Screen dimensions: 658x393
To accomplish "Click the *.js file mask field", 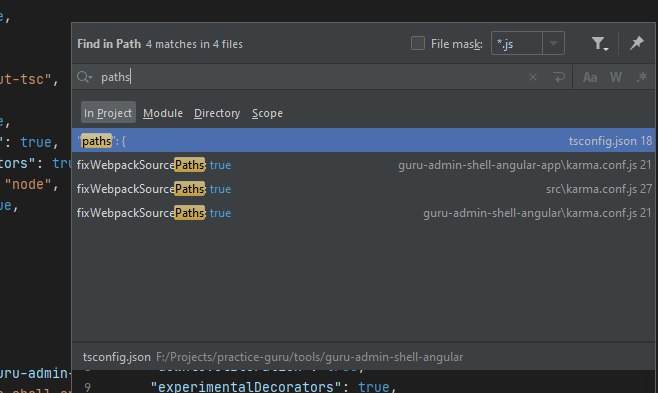I will point(517,43).
